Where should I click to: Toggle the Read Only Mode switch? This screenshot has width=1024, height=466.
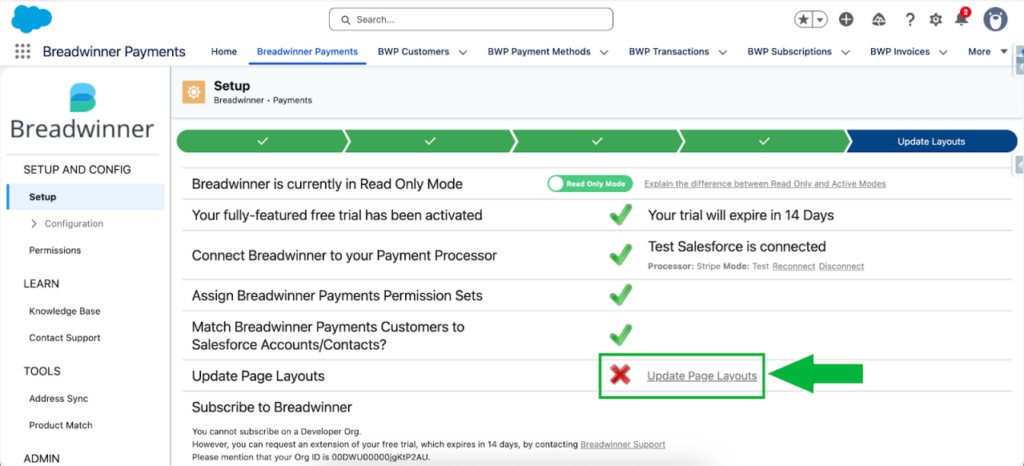point(590,184)
